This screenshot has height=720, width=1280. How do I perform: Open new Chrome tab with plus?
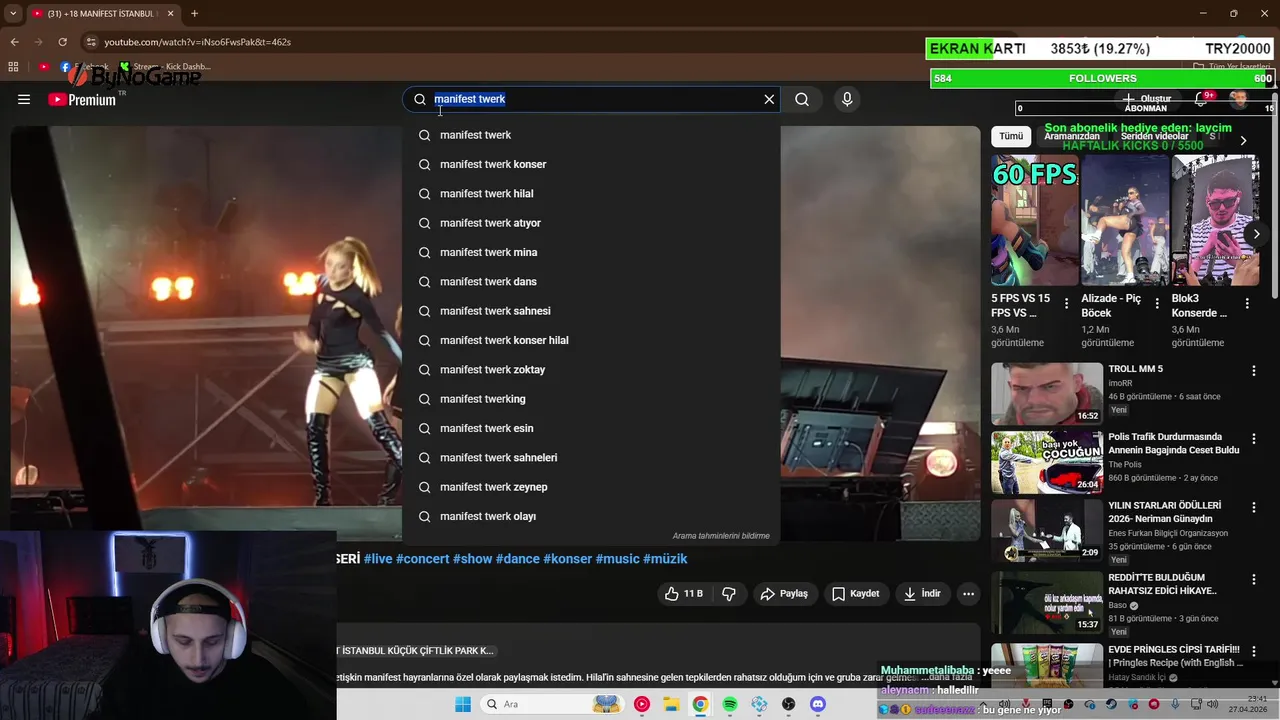(x=194, y=14)
